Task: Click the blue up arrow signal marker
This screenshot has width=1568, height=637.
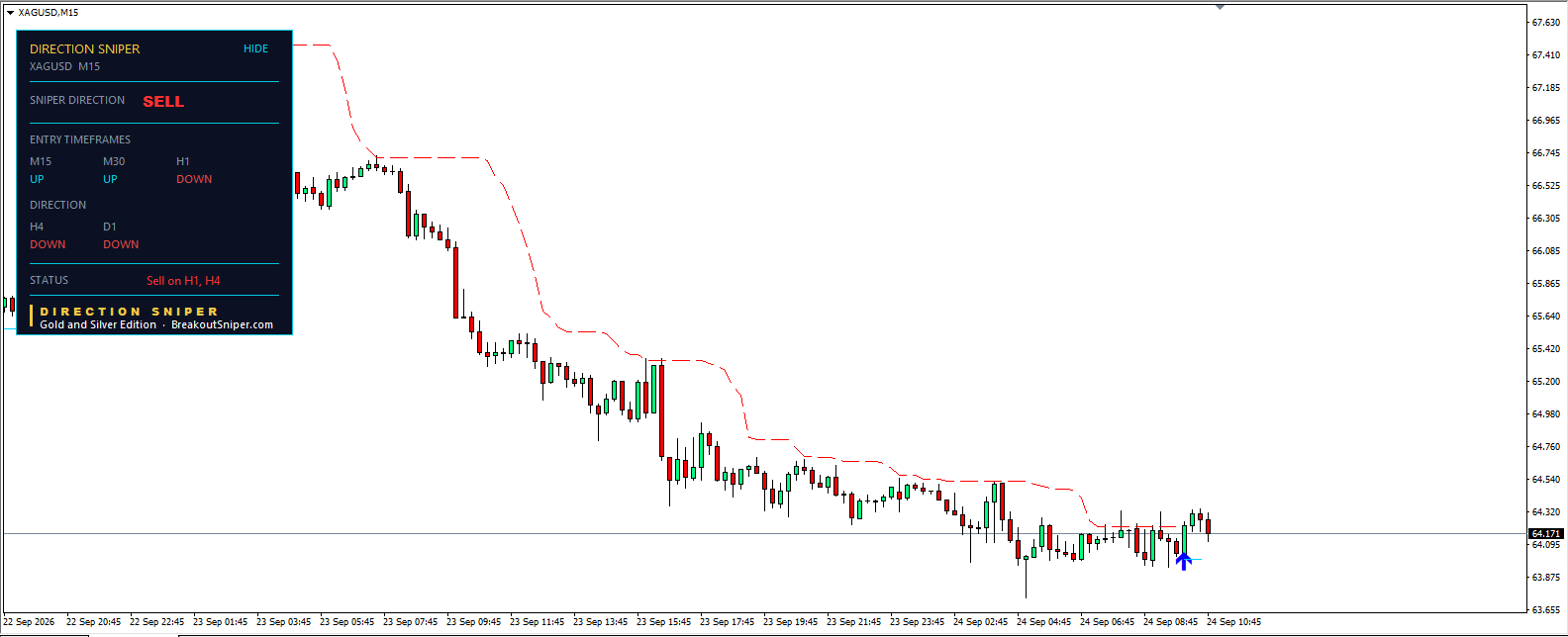Action: click(x=1183, y=561)
